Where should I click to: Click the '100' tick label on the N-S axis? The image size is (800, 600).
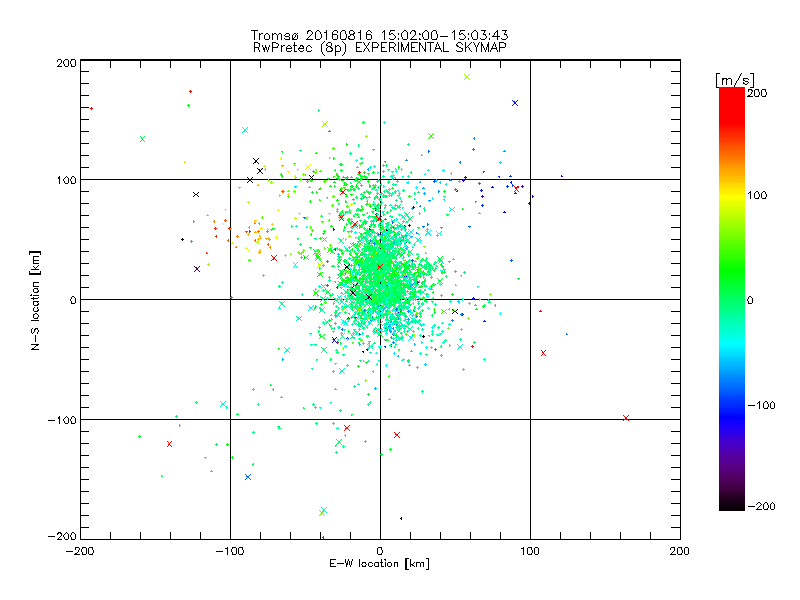(x=66, y=180)
